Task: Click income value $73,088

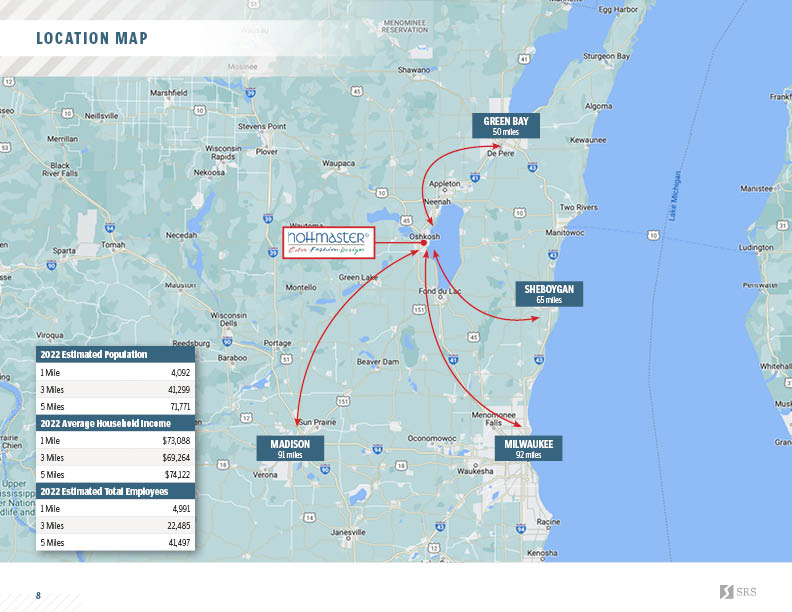Action: (x=176, y=441)
